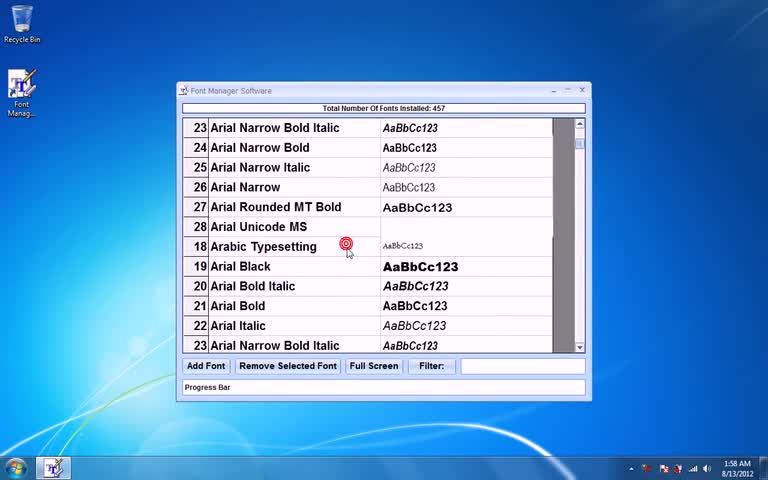The height and width of the screenshot is (480, 768).
Task: Select the Arial Bold Italic font name
Action: (x=252, y=286)
